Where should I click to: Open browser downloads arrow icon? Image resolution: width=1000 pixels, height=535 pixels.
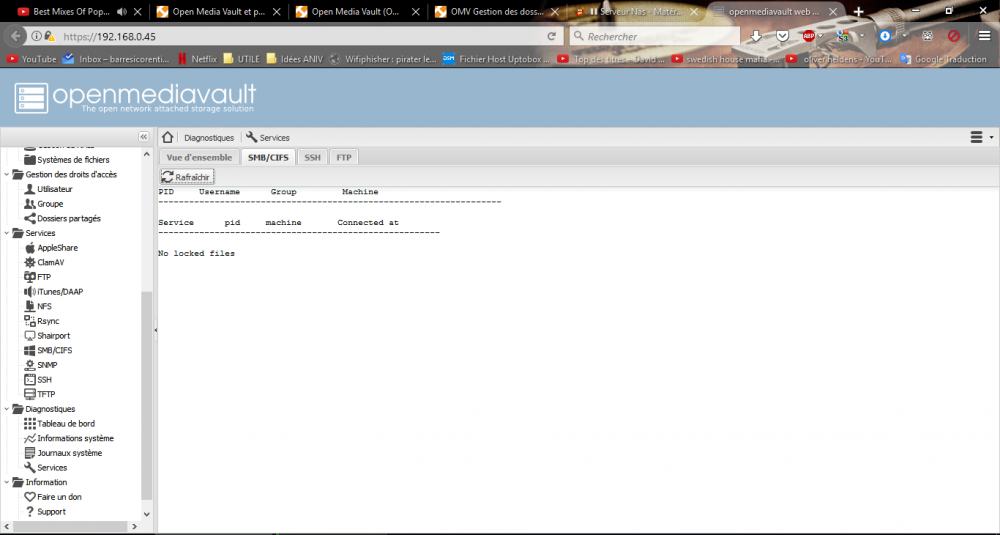click(756, 36)
